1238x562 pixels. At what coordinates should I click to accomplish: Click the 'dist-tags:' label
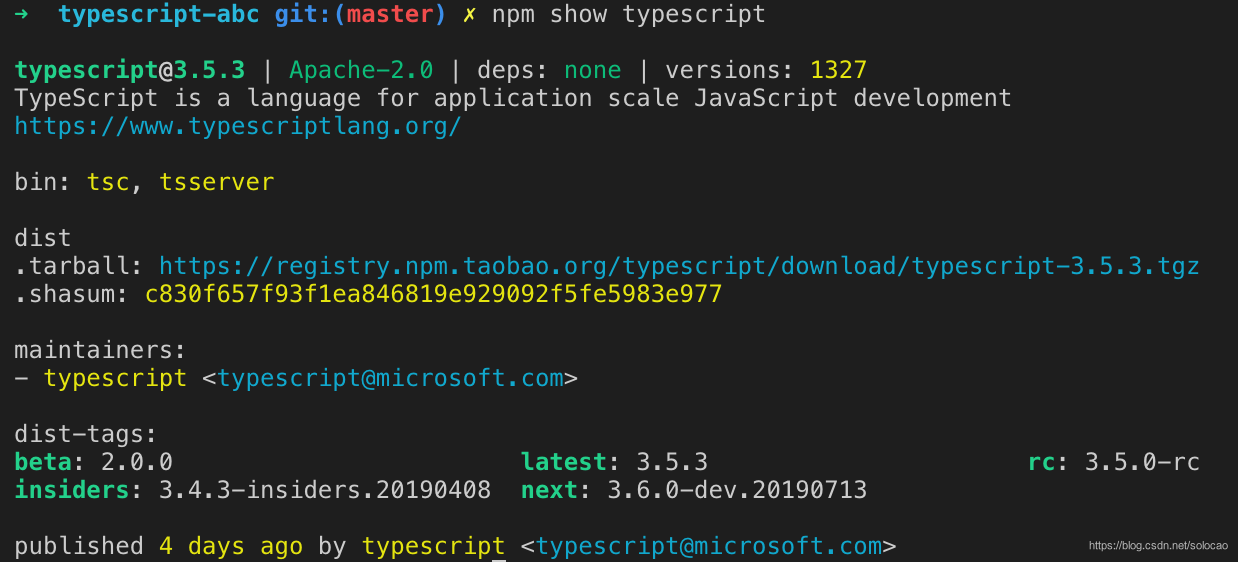tap(86, 435)
